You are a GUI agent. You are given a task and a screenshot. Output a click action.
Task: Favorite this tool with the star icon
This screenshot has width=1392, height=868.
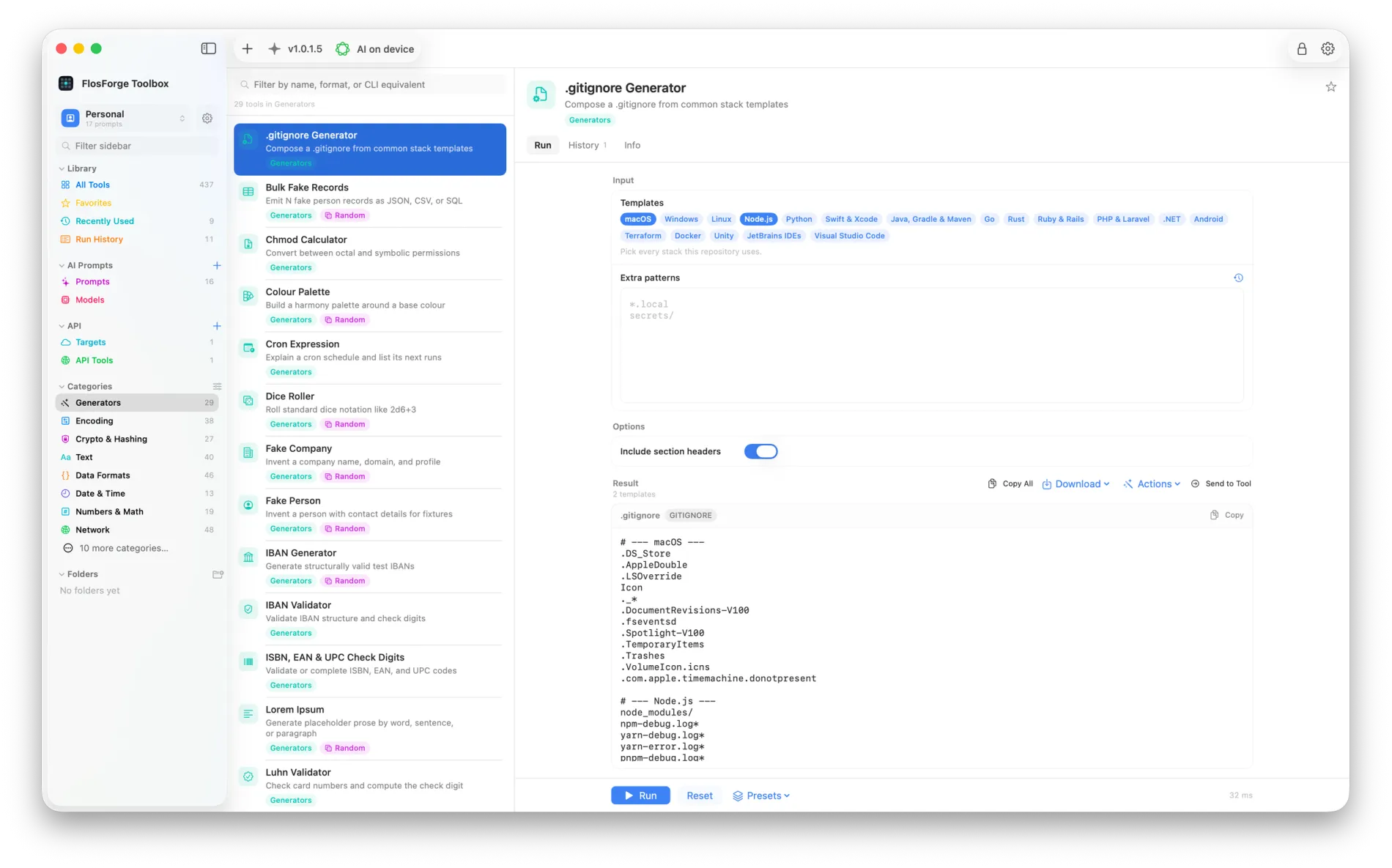tap(1331, 87)
